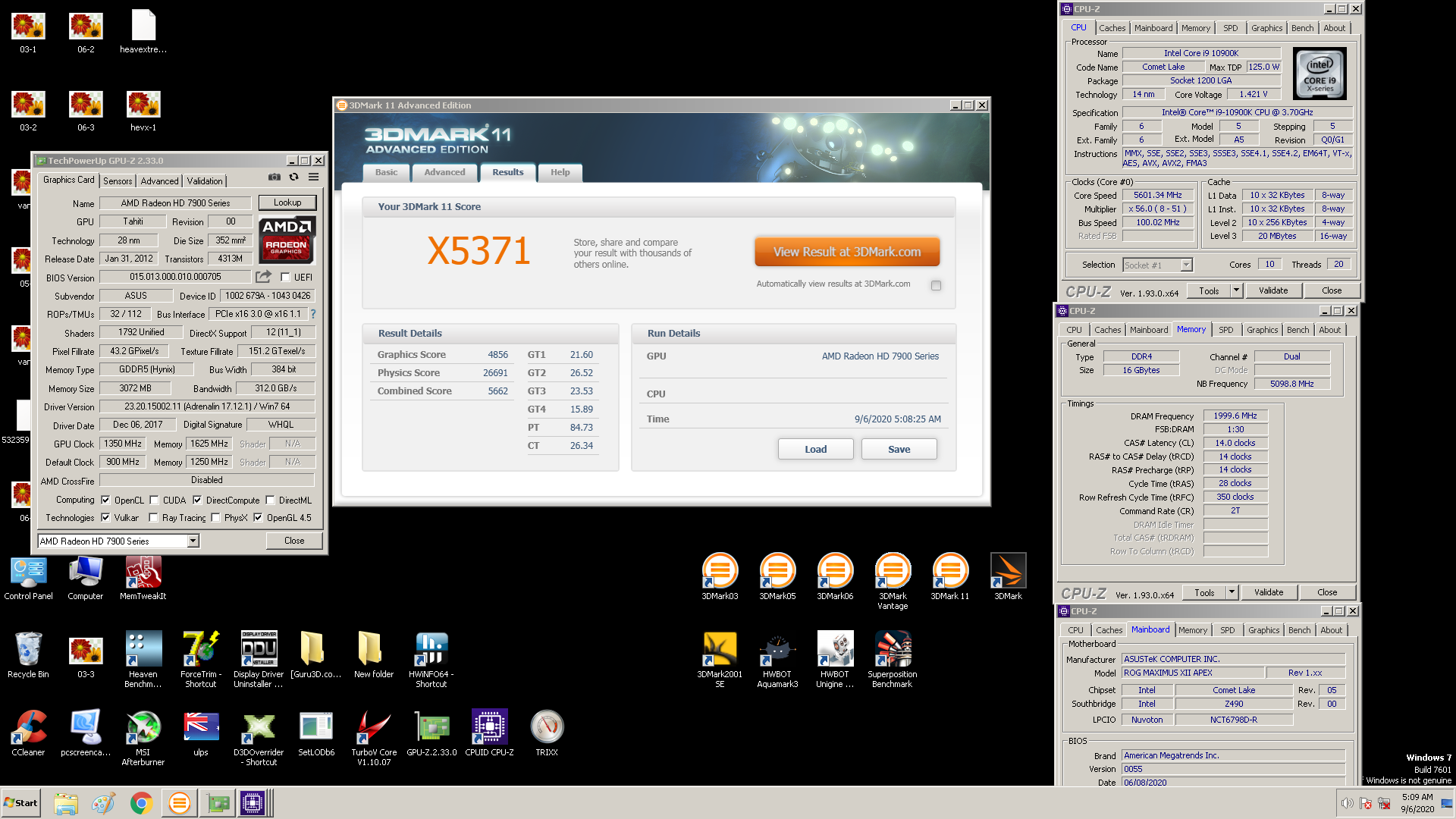
Task: Click the Close button in GPU-Z
Action: (294, 541)
